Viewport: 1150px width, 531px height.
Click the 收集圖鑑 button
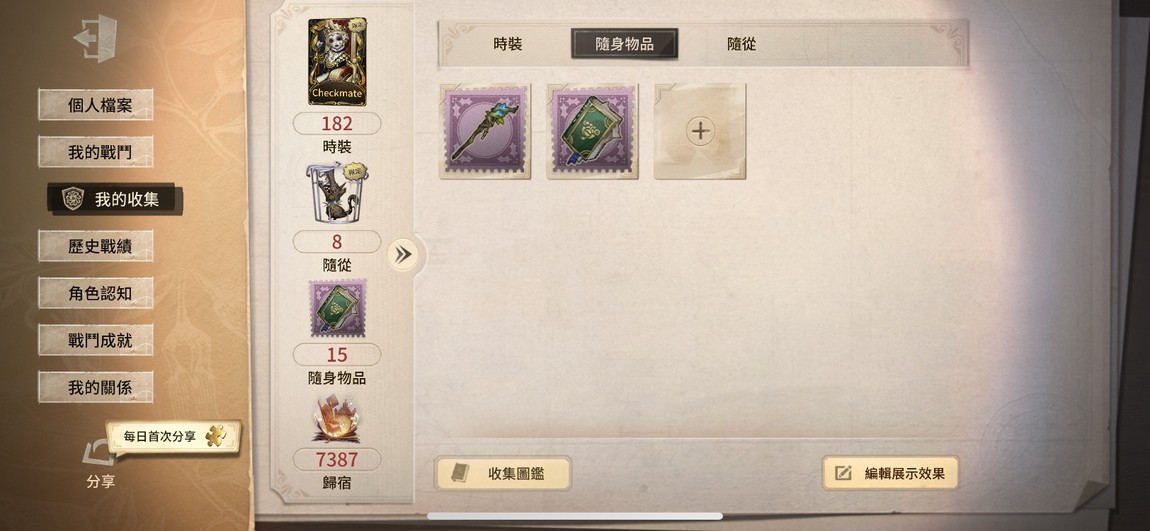(502, 474)
